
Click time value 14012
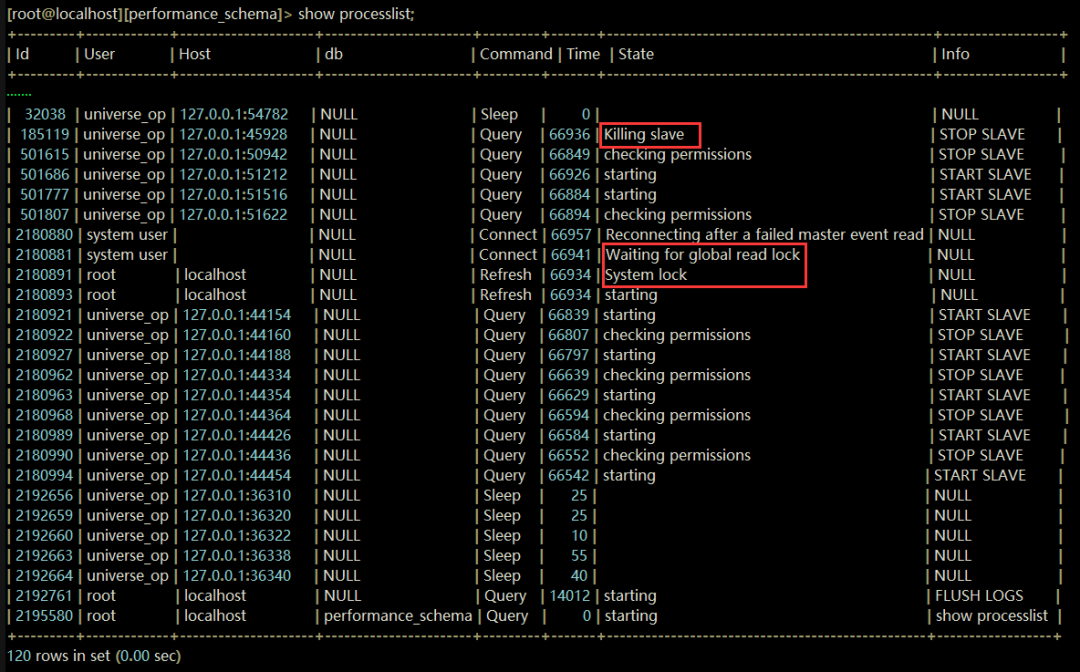569,596
